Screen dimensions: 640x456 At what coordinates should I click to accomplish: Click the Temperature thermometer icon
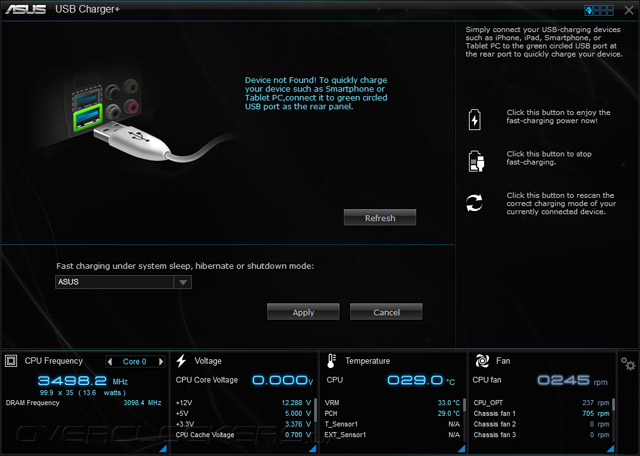331,361
